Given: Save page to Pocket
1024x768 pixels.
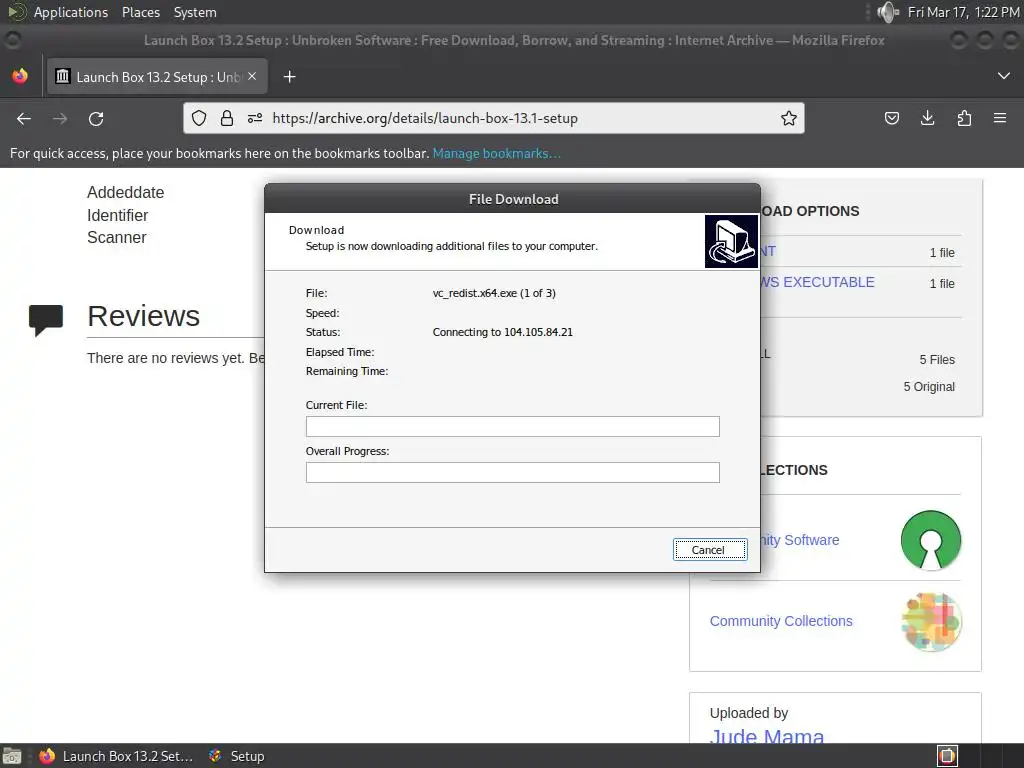Looking at the screenshot, I should [891, 118].
